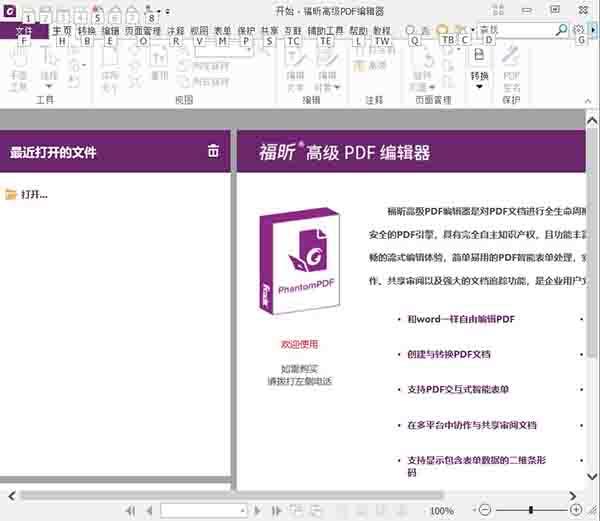600x521 pixels.
Task: Click the orange circle icon marked TB
Action: 443,30
